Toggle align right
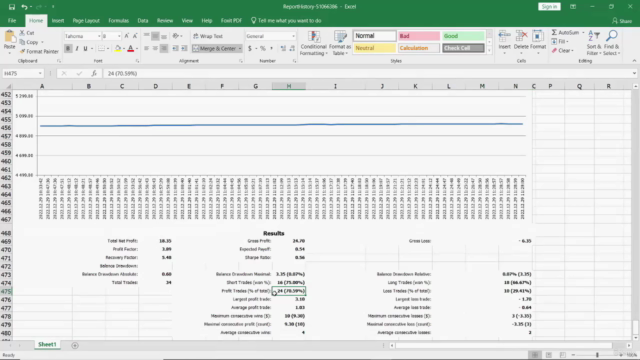 pyautogui.click(x=164, y=49)
